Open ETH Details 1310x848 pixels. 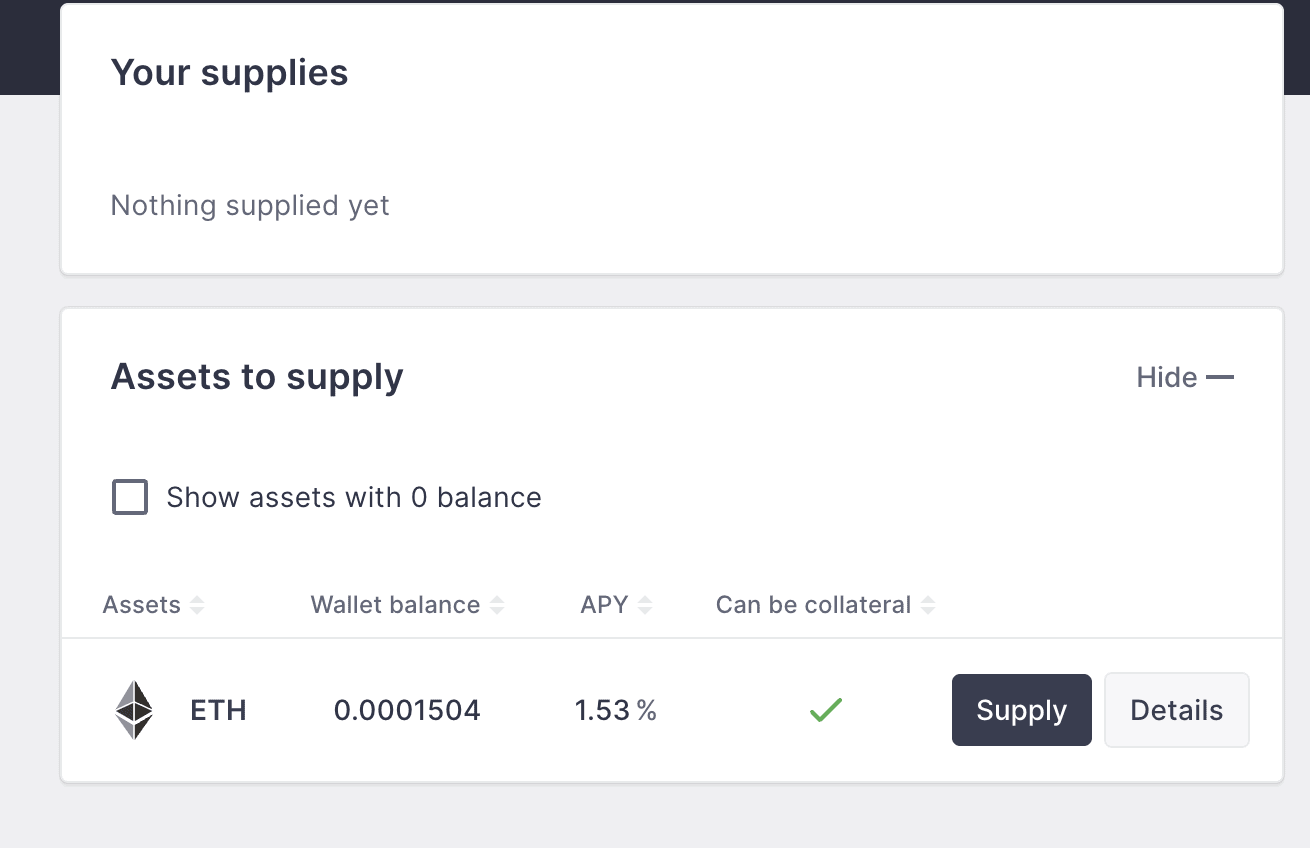(x=1176, y=710)
